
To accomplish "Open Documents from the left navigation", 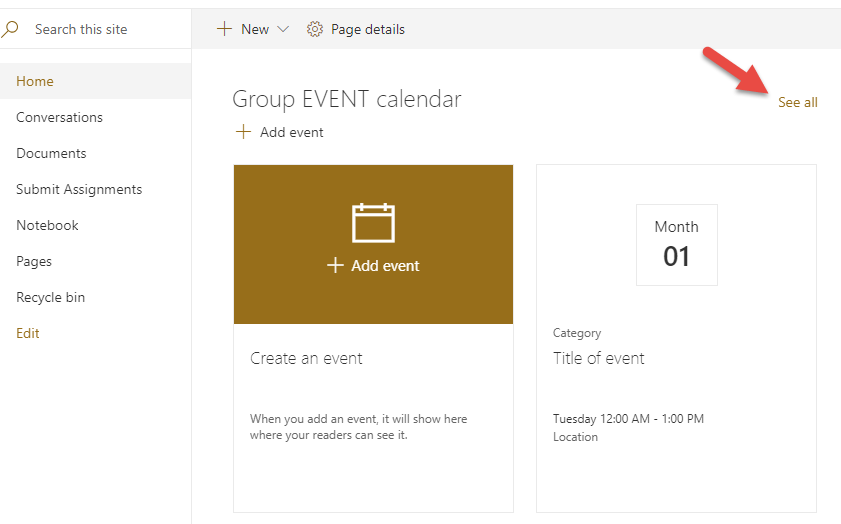I will 51,153.
